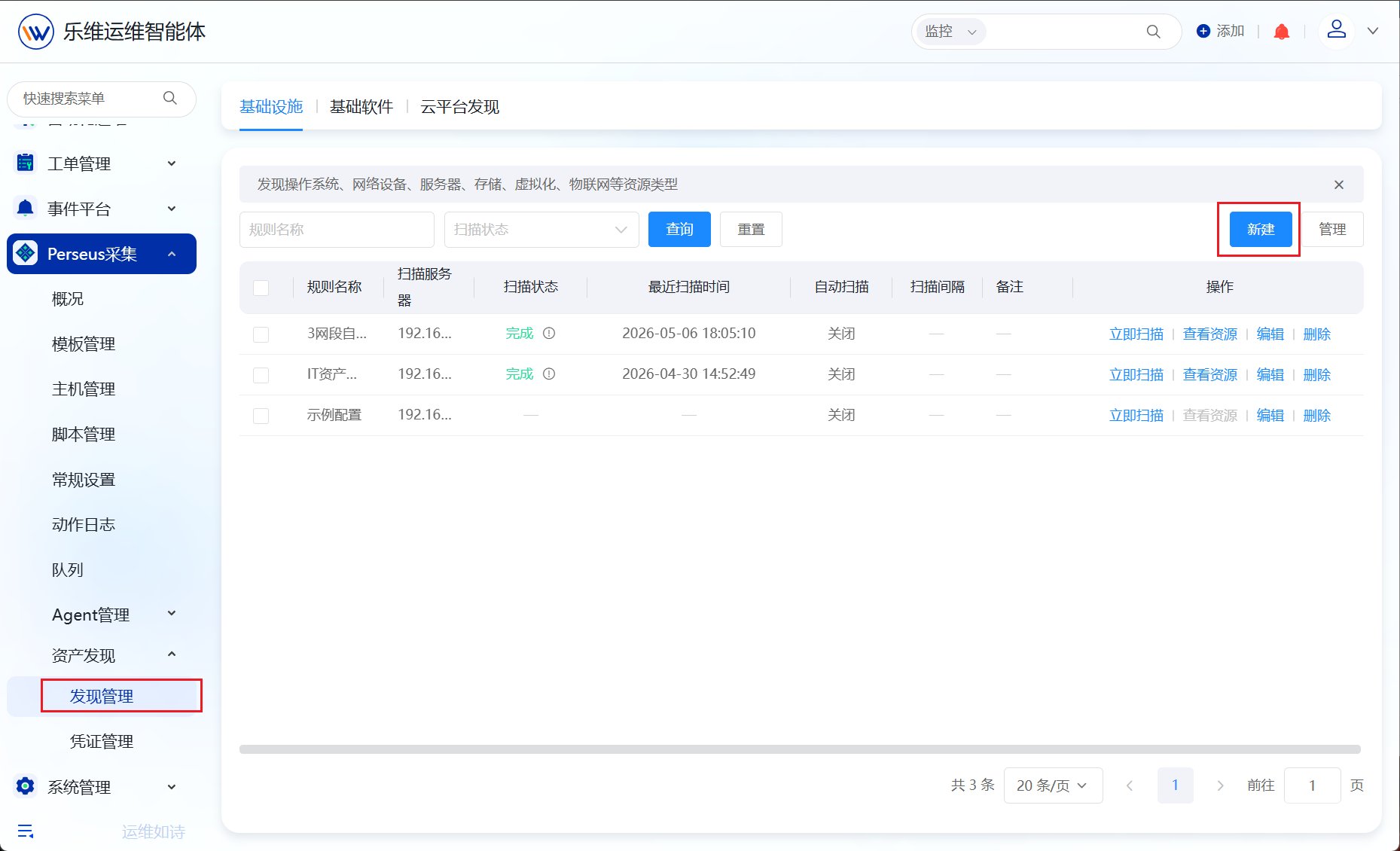1400x851 pixels.
Task: Expand the 系统管理 menu
Action: (172, 787)
